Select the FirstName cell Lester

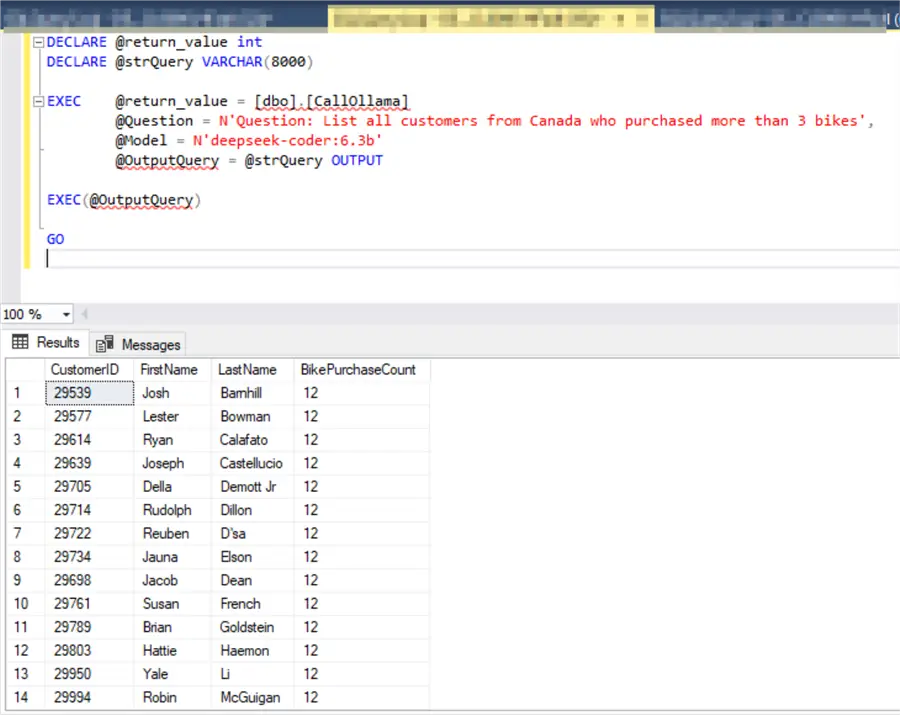172,417
